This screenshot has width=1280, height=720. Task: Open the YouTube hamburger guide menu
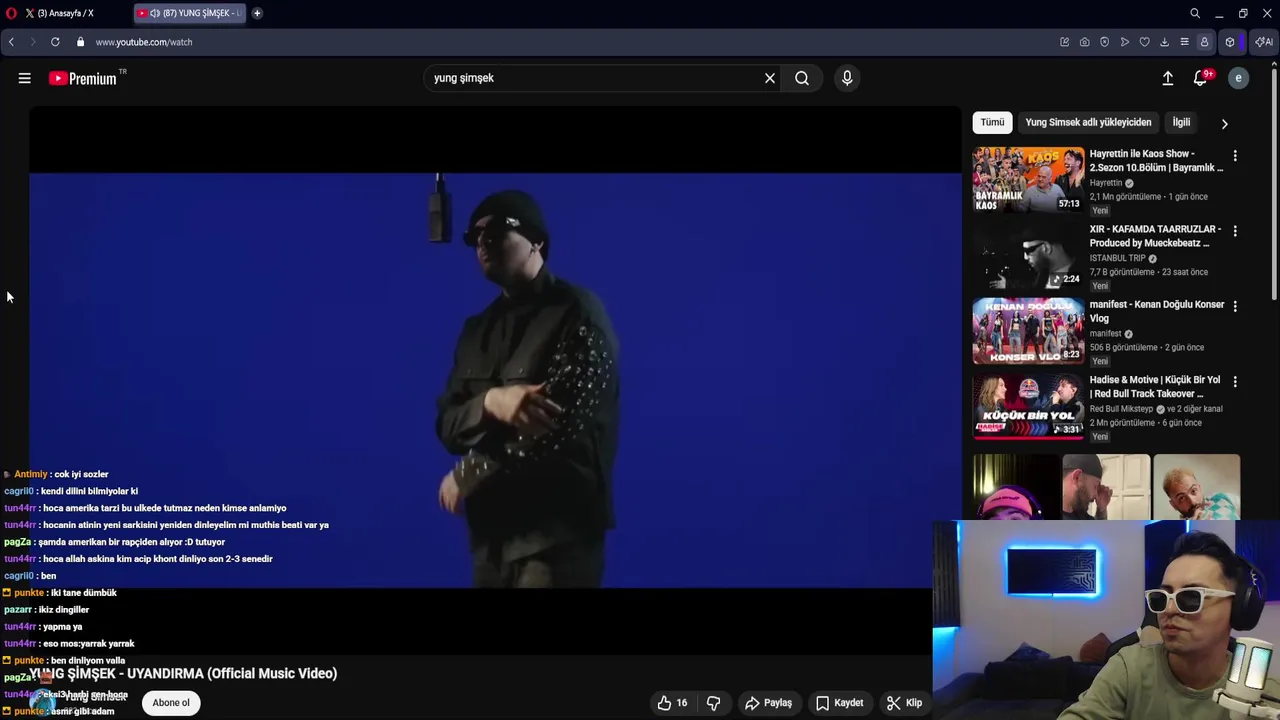click(x=24, y=78)
